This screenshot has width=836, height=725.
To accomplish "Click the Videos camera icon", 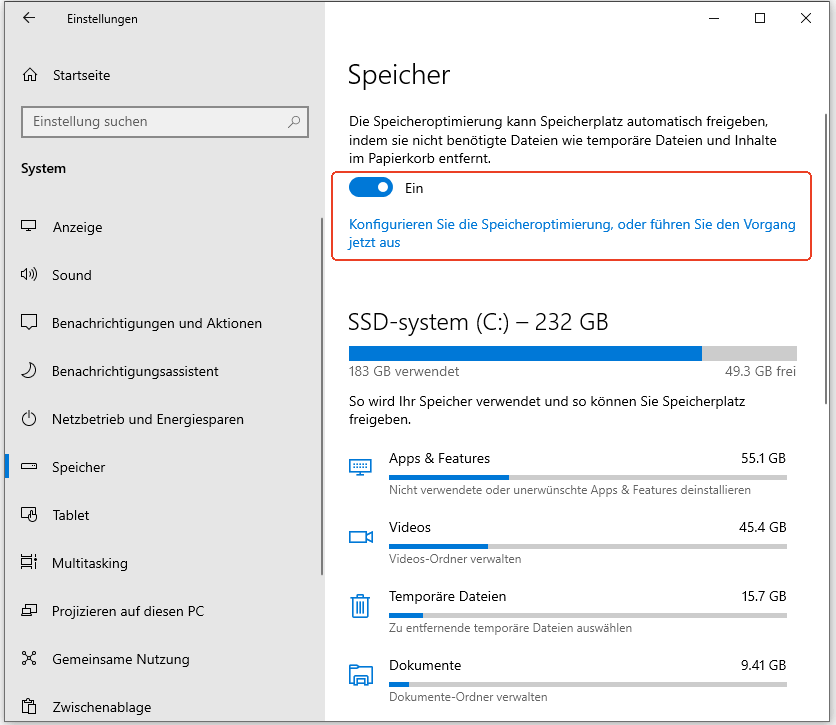I will [x=360, y=536].
